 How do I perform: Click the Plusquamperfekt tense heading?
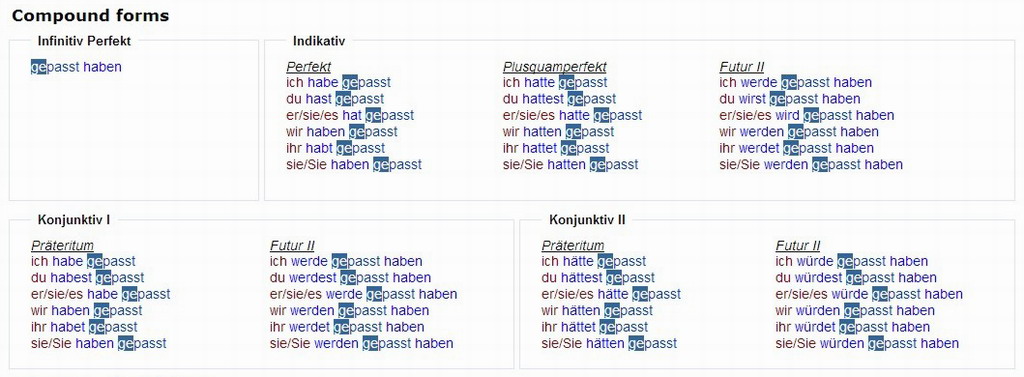click(554, 67)
